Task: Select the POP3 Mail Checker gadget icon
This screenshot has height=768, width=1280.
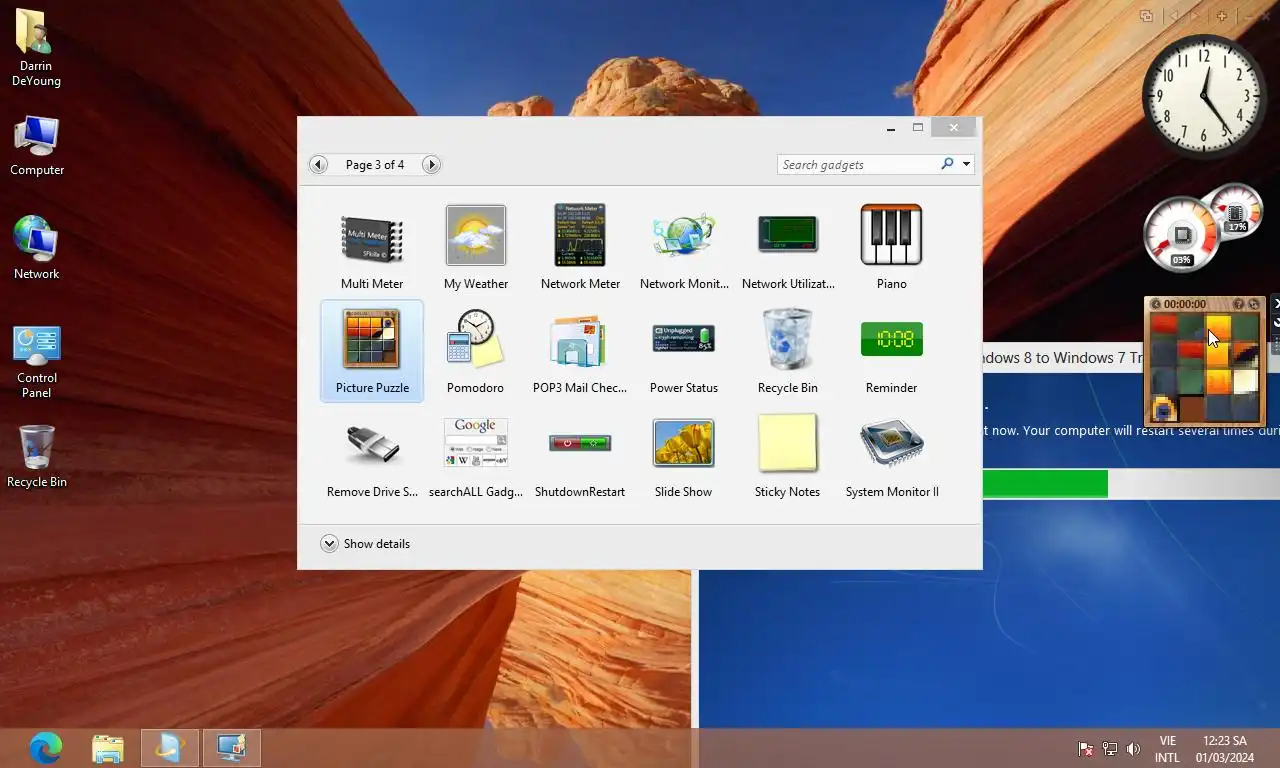Action: tap(580, 340)
